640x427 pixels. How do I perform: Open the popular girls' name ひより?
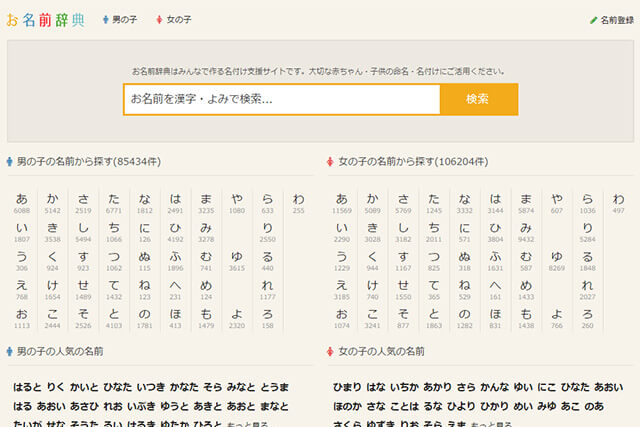pos(461,407)
